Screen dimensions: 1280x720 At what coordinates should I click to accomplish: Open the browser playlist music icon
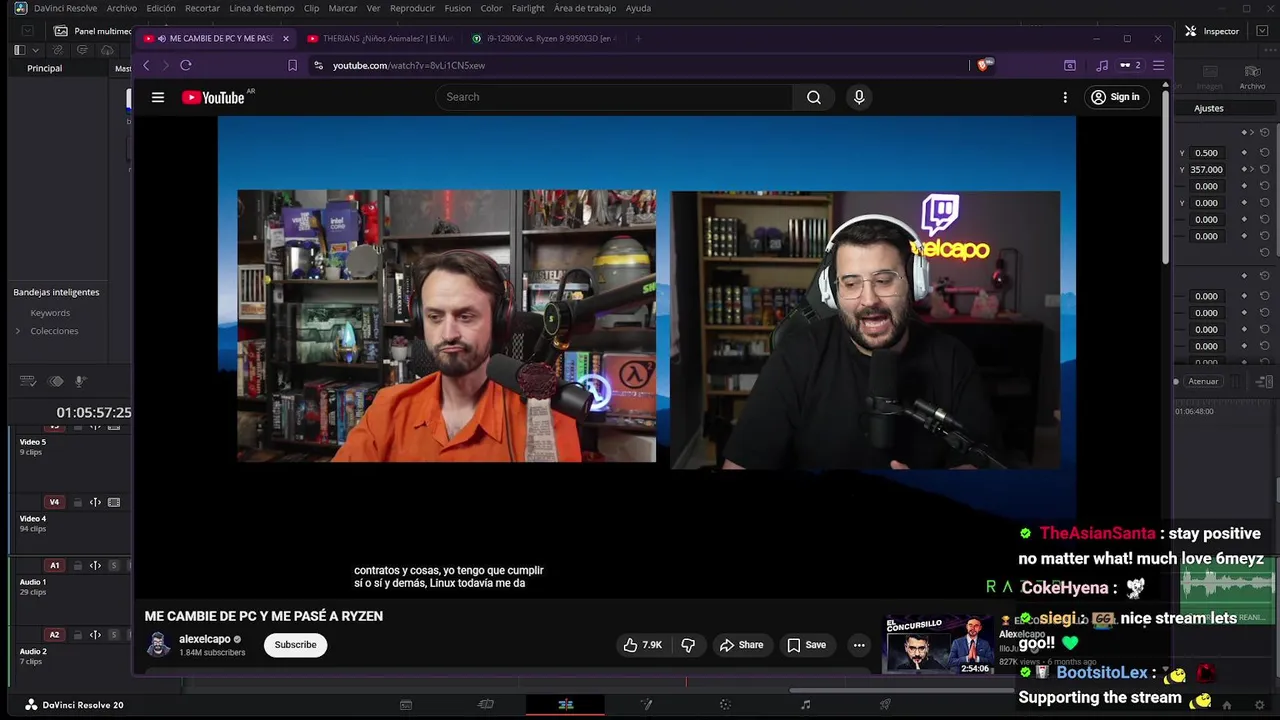[1101, 65]
